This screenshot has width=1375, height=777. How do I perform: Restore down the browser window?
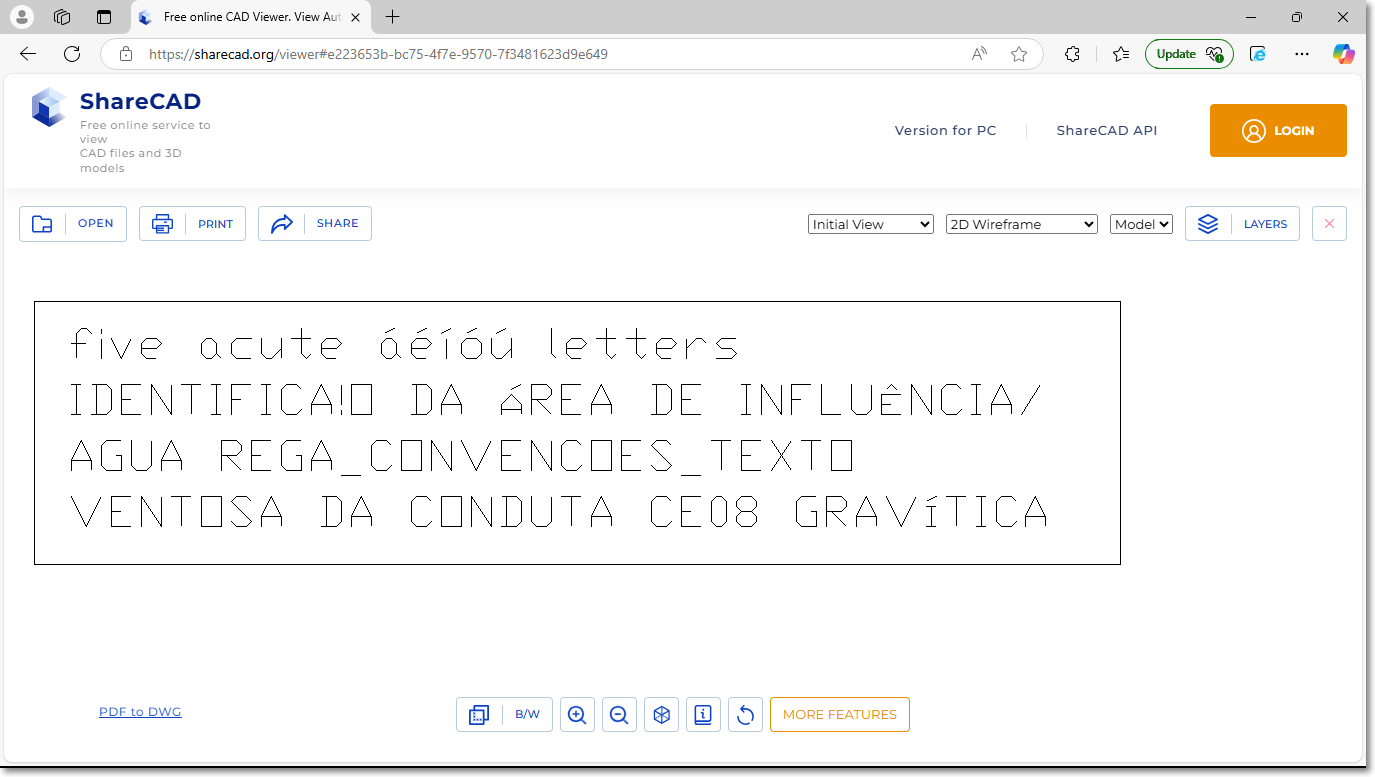(1297, 17)
